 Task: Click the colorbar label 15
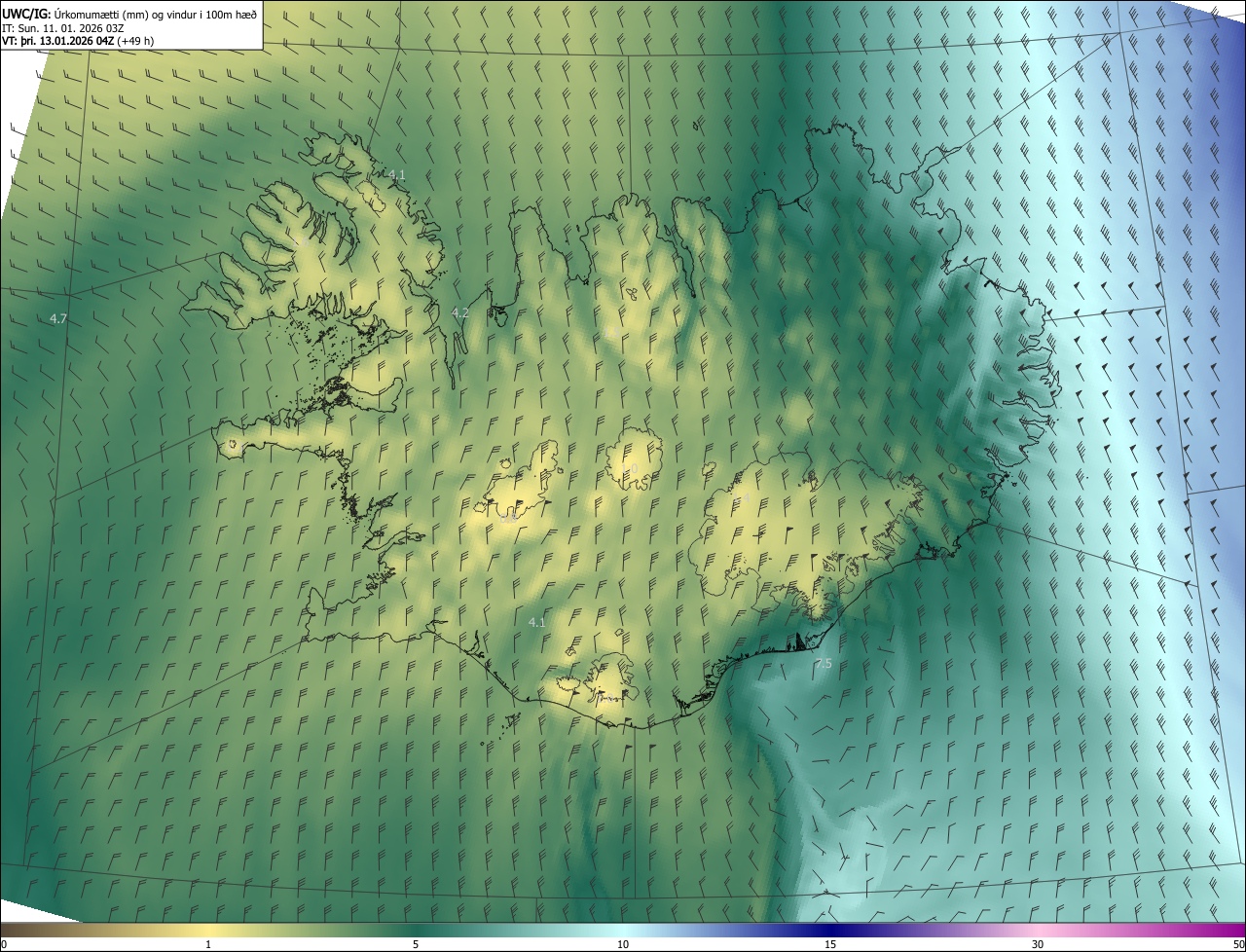coord(830,945)
